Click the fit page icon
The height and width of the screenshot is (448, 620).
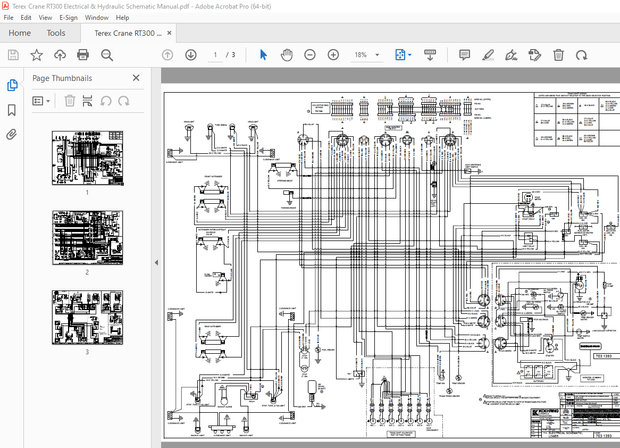coord(400,55)
